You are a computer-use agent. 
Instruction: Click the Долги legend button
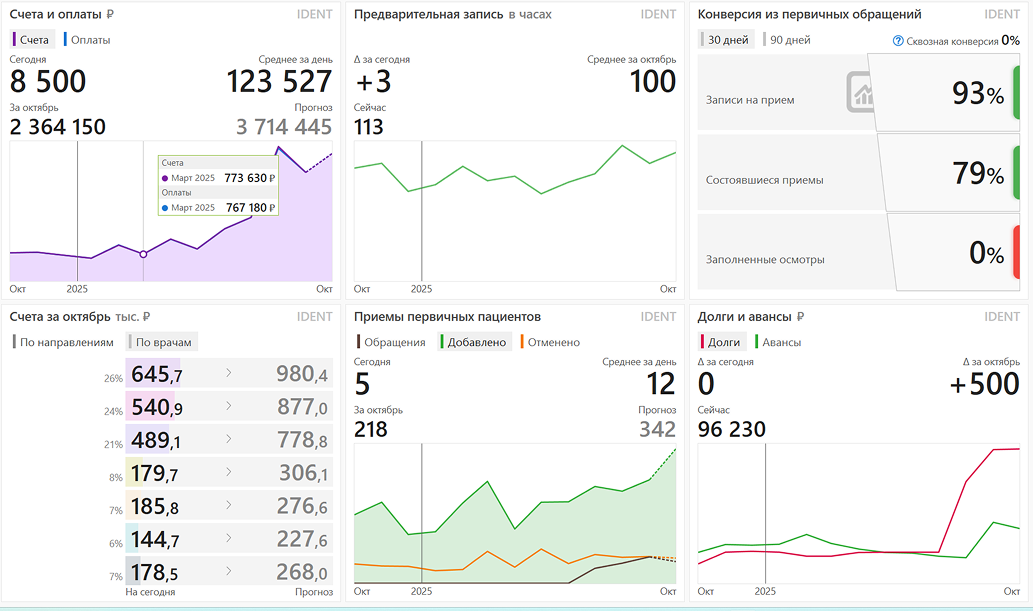click(723, 342)
